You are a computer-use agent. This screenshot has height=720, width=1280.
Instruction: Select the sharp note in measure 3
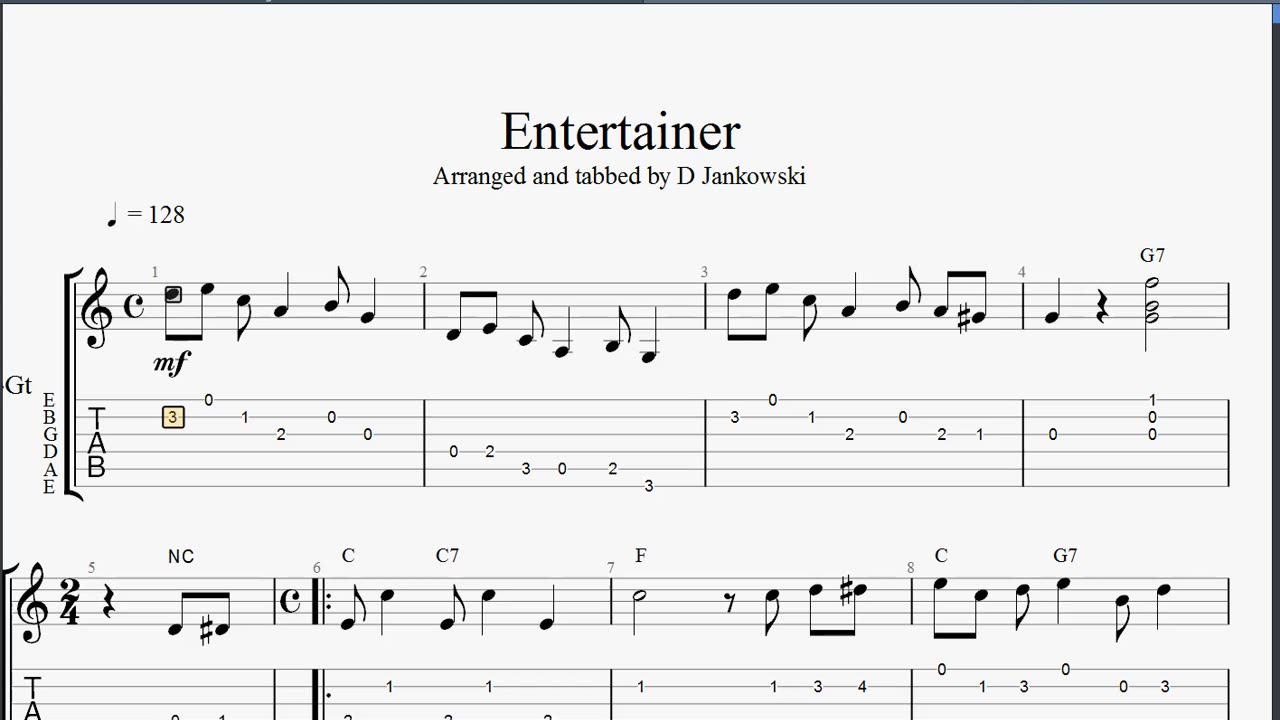coord(973,319)
